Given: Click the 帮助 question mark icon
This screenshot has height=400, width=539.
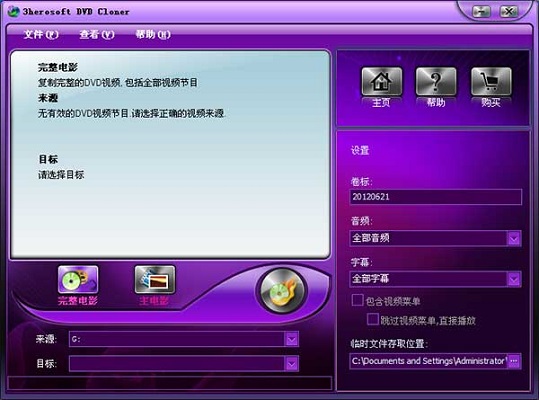Looking at the screenshot, I should pos(436,81).
